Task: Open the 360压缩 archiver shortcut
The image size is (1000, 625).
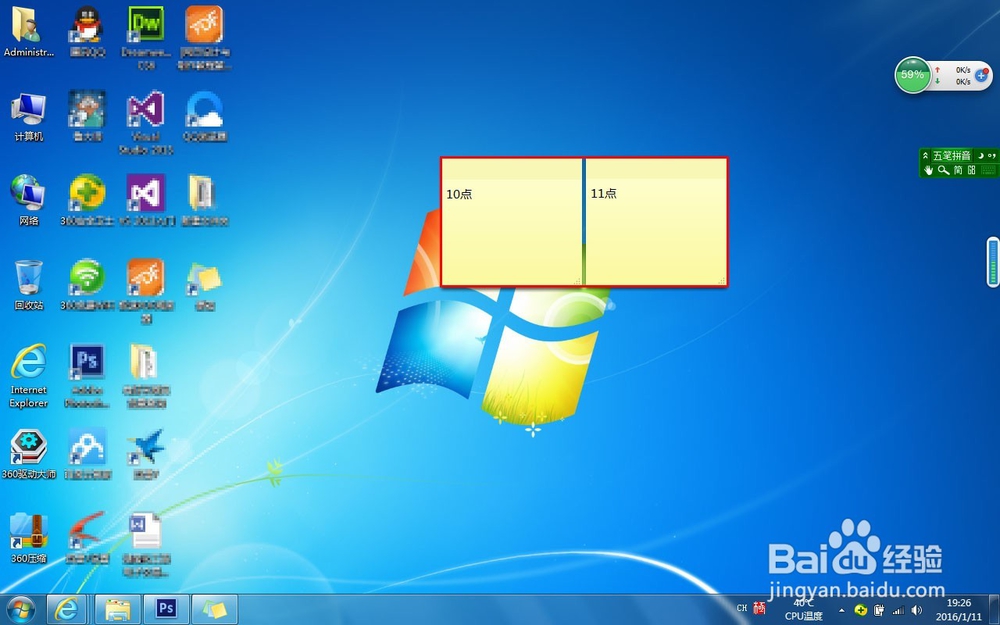Action: click(27, 530)
